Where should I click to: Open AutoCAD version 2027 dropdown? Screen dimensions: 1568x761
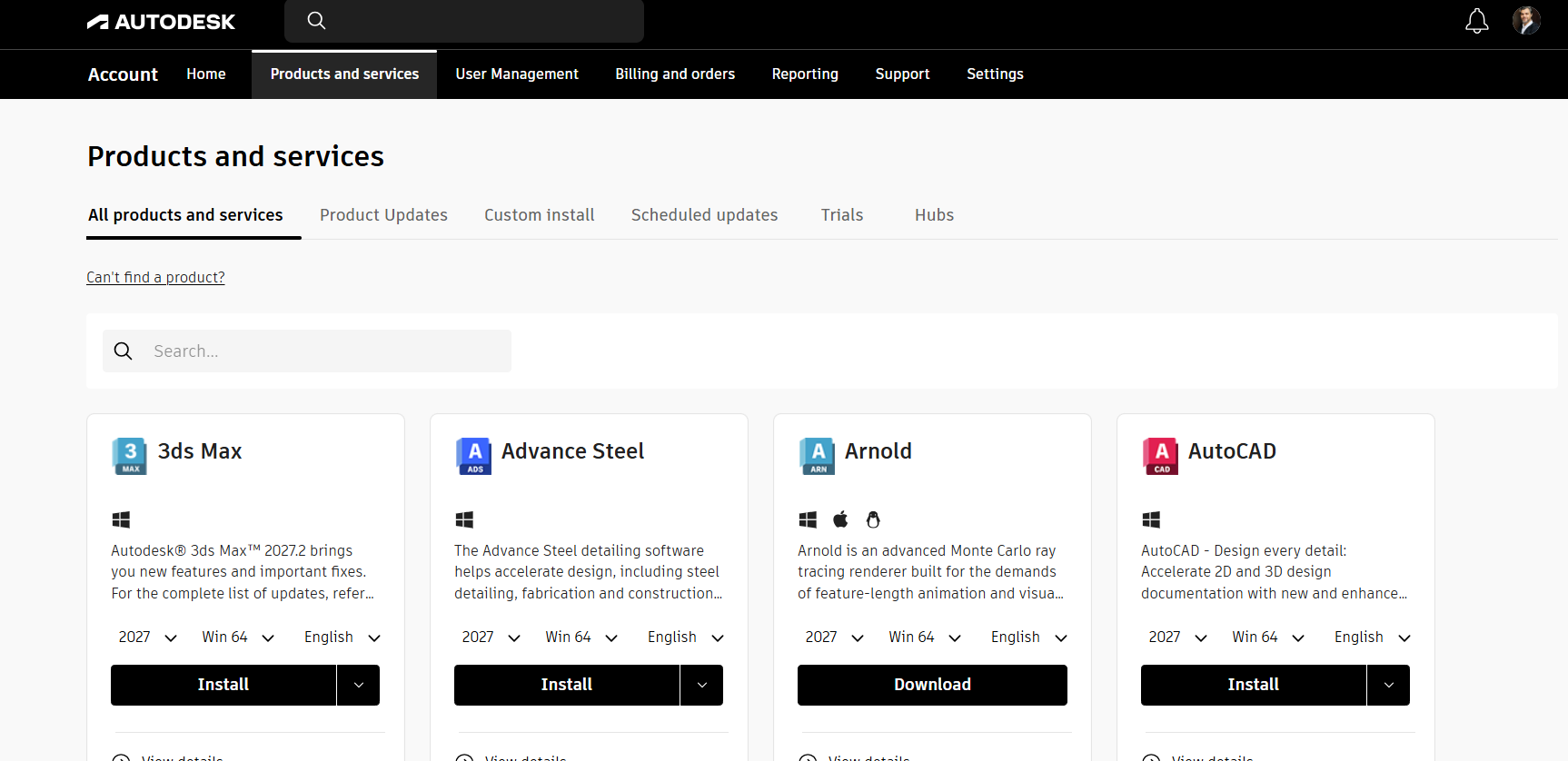tap(1177, 637)
